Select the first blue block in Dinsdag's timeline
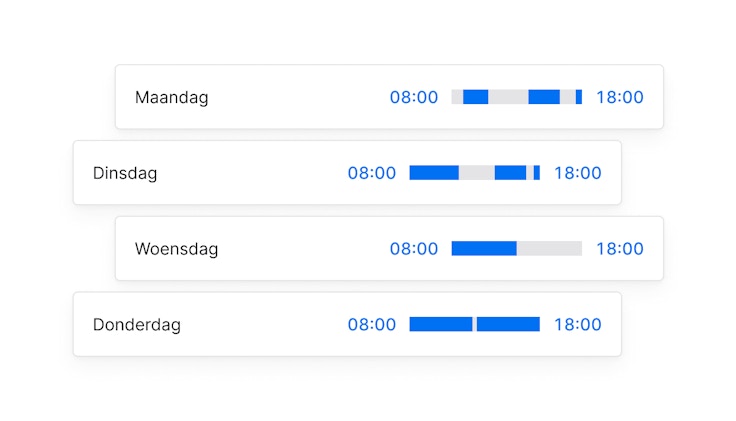 [434, 173]
